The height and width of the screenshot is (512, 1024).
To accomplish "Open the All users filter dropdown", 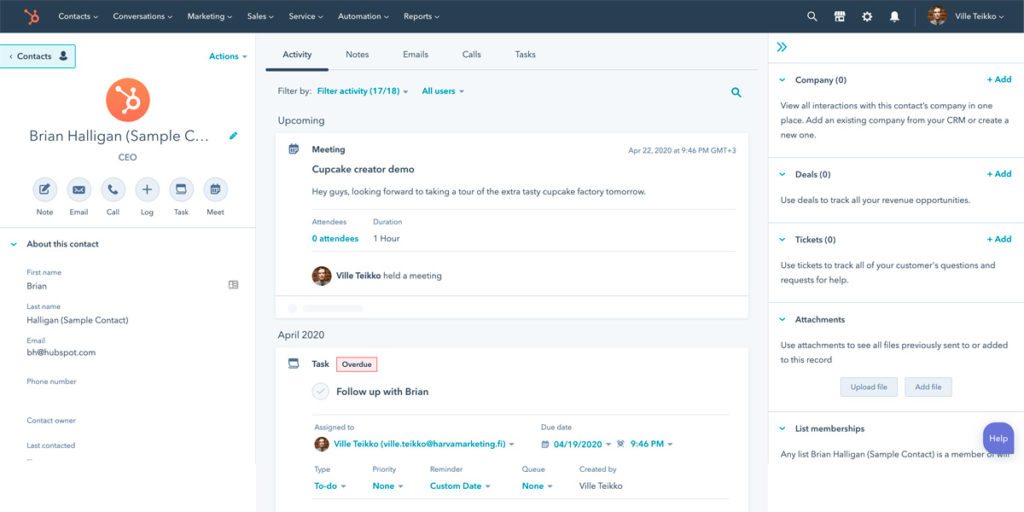I will click(x=443, y=91).
